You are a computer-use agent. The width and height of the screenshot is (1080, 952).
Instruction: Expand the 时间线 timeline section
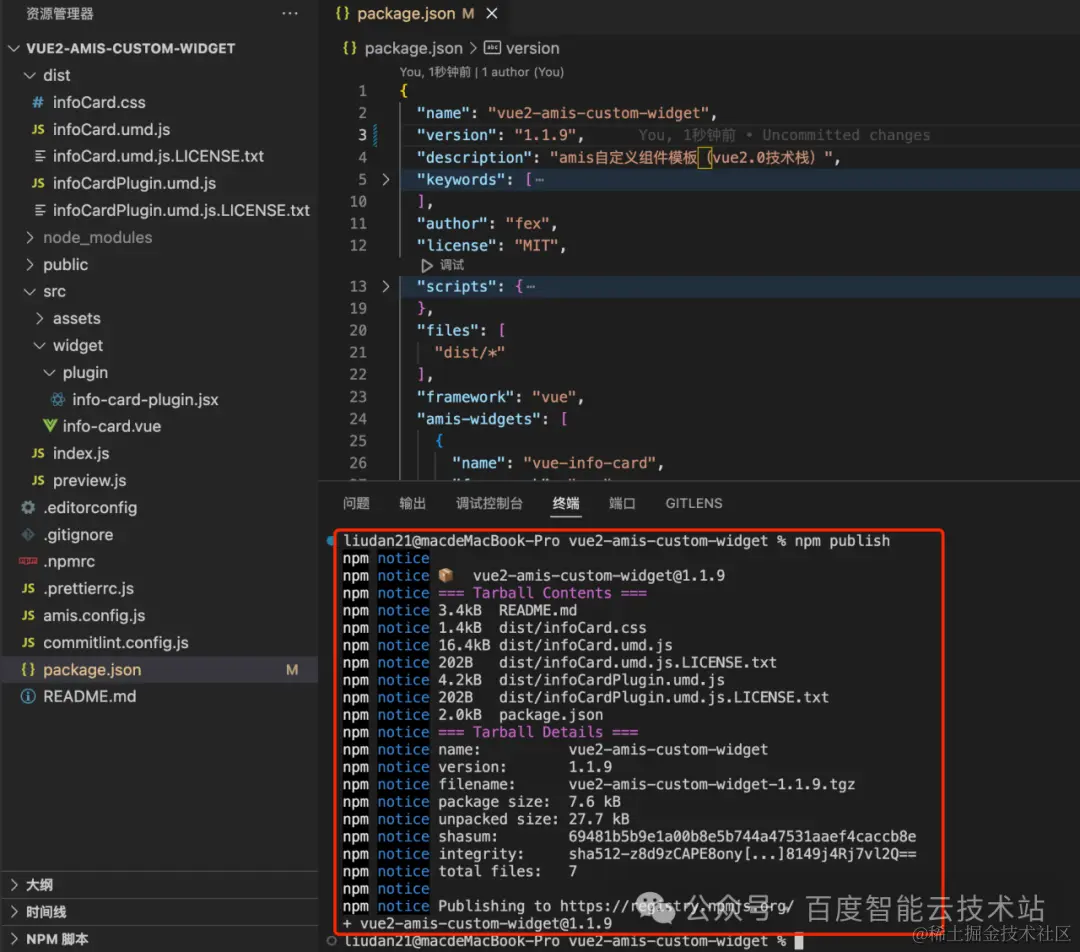point(45,912)
